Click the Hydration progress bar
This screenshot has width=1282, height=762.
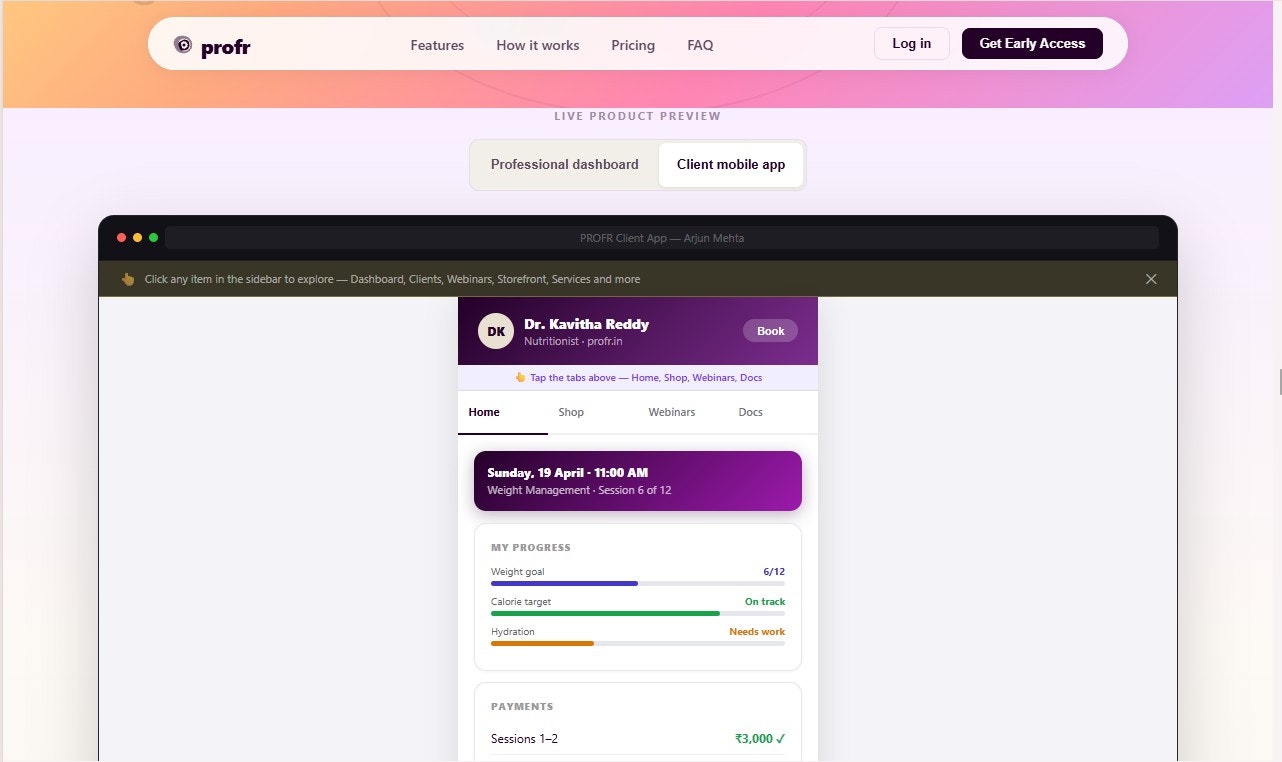[638, 643]
